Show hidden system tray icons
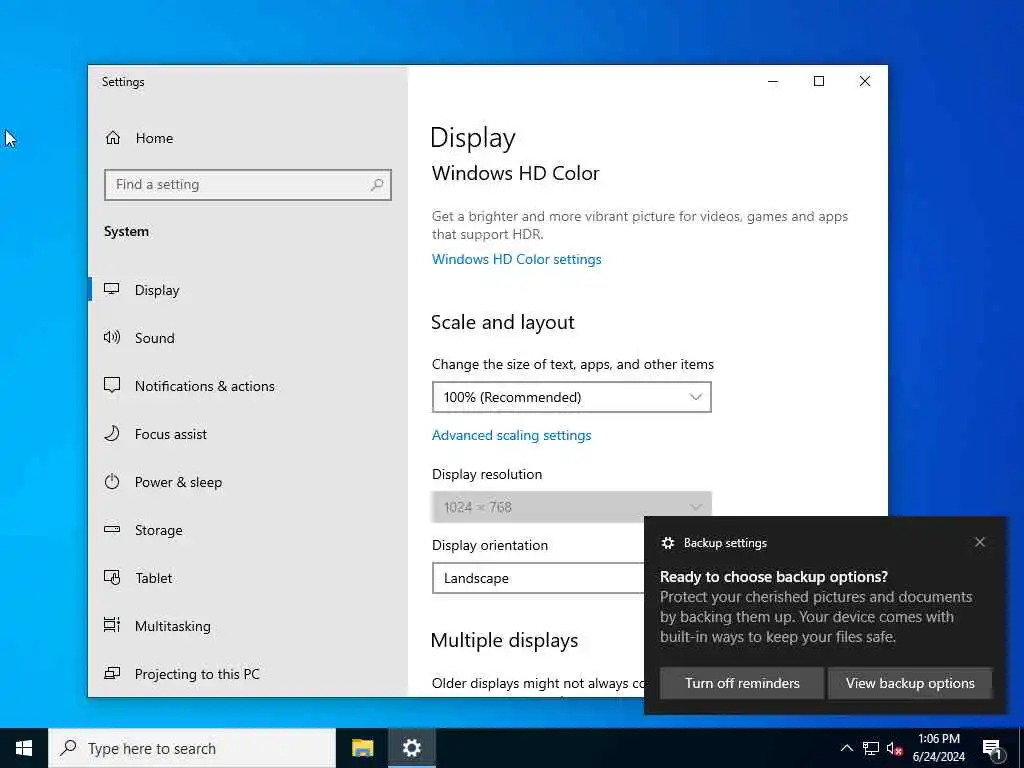Screen dimensions: 1024x768 click(x=846, y=748)
